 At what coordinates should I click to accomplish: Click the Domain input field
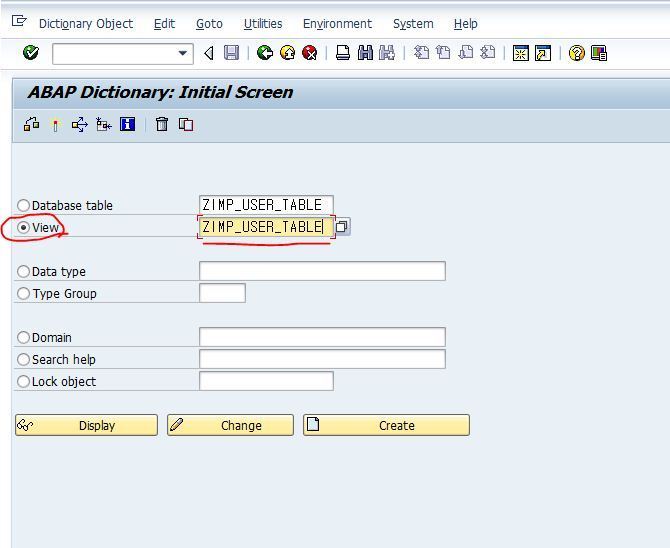pyautogui.click(x=322, y=337)
